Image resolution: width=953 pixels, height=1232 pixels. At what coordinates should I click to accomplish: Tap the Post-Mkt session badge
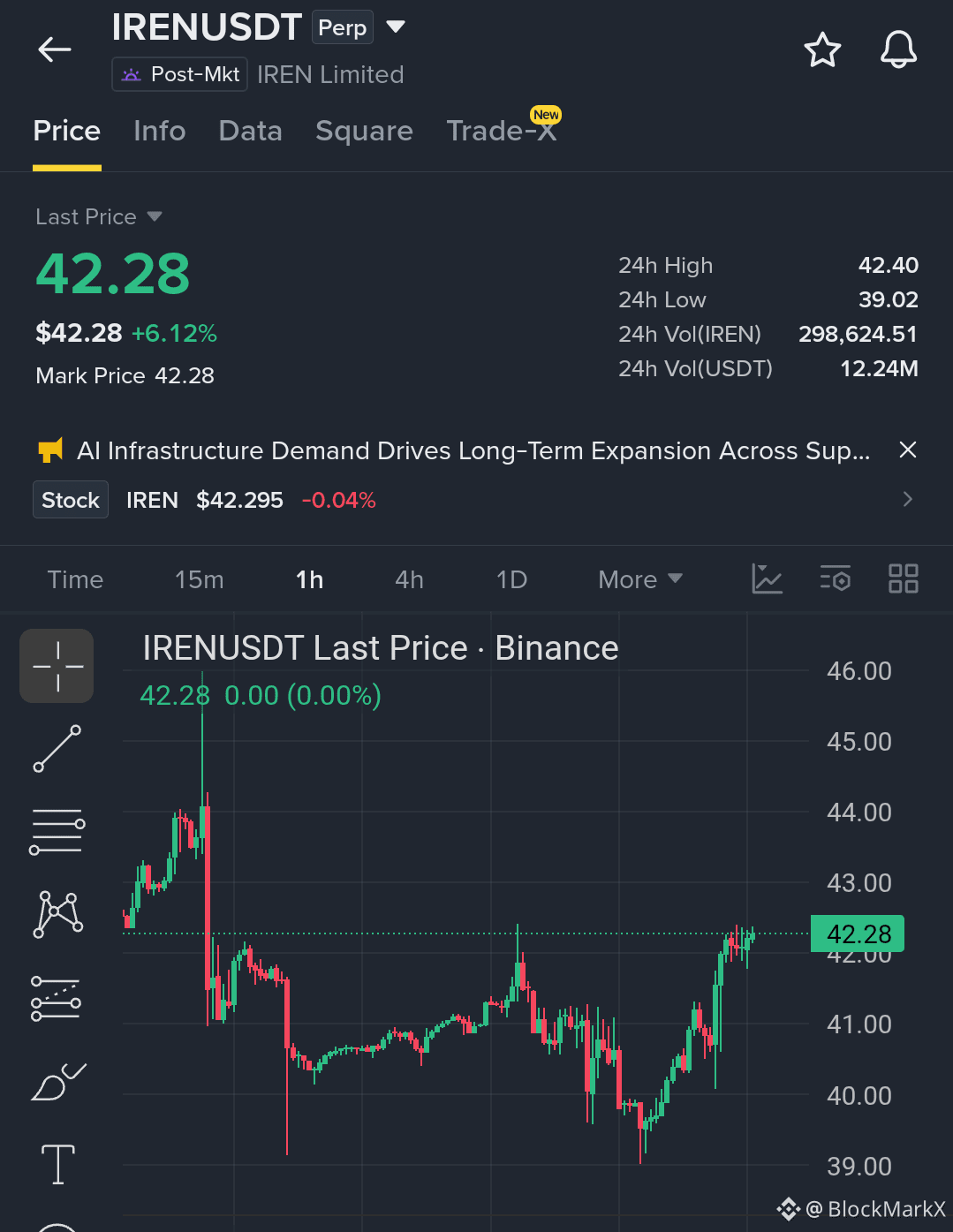point(180,74)
